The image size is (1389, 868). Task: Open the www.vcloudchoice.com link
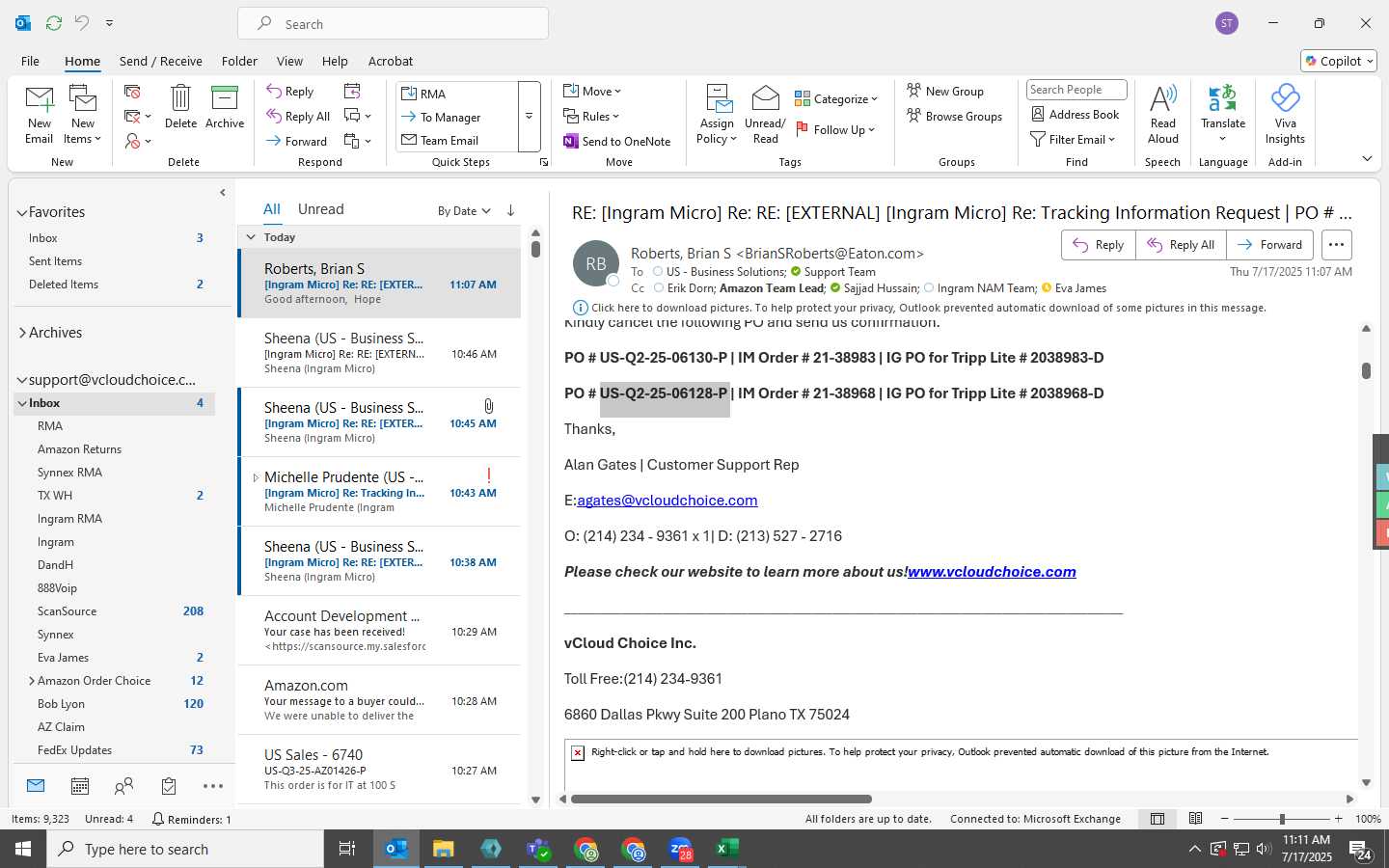click(992, 572)
